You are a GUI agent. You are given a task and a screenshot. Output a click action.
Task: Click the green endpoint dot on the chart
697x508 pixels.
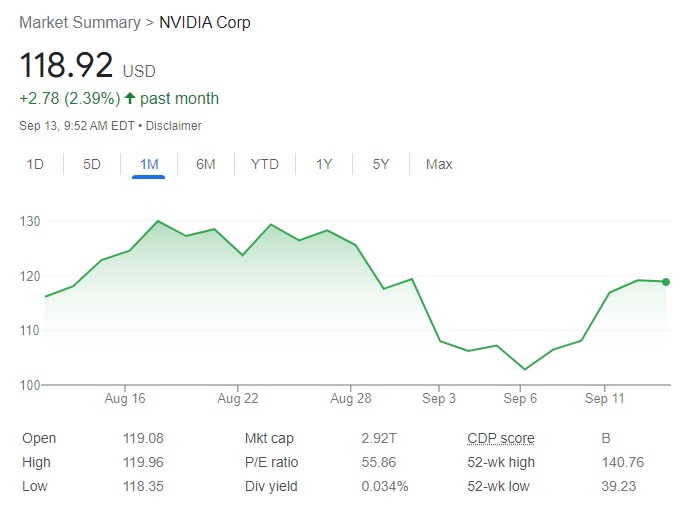(666, 282)
